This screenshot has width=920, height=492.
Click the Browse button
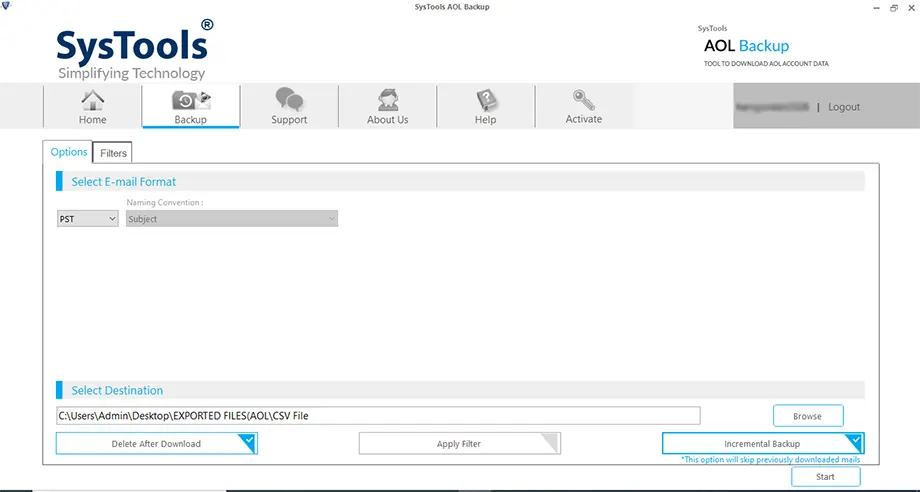808,416
